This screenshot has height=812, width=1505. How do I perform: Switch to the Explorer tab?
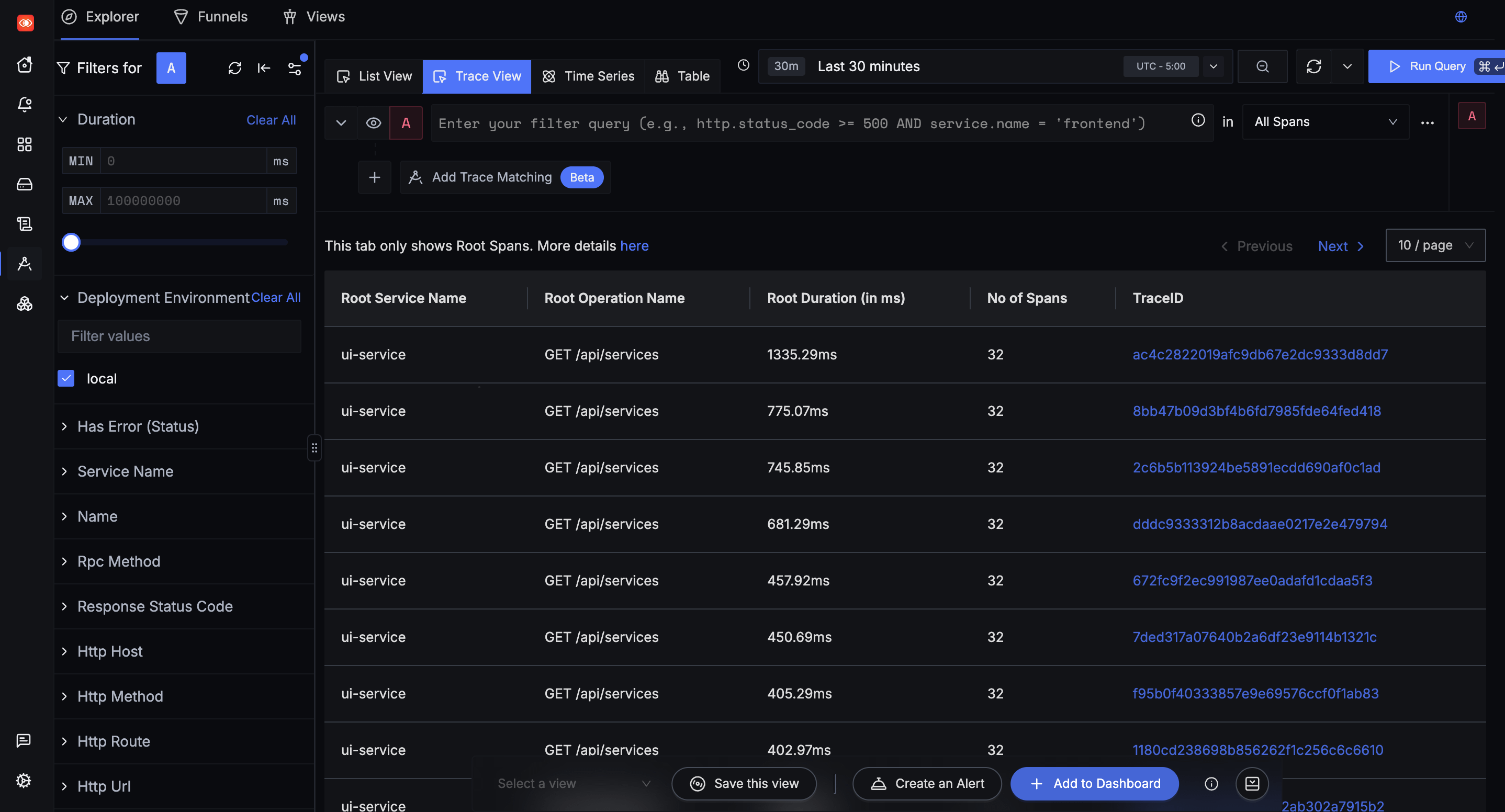coord(100,16)
